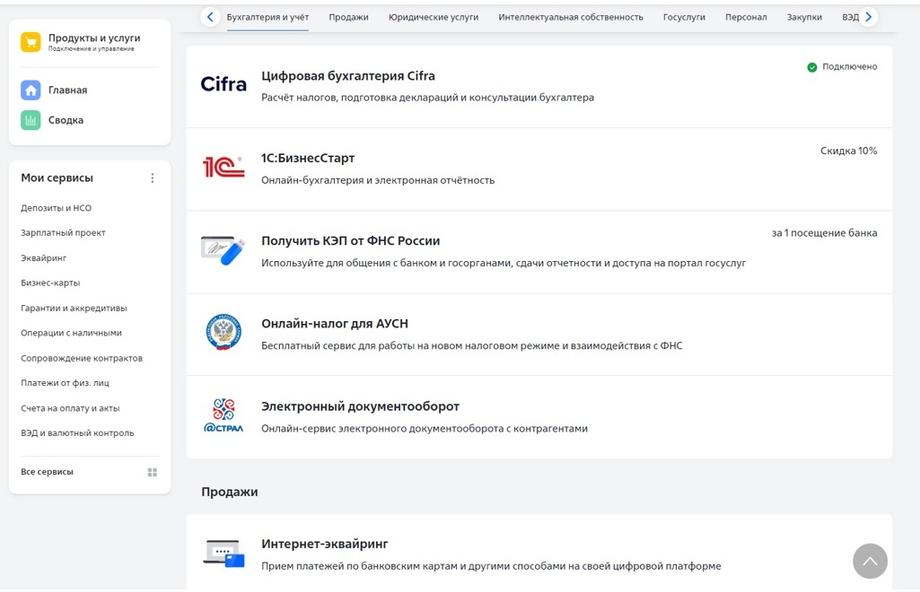The image size is (920, 592).
Task: Open the Юридические услуги tab
Action: (x=433, y=17)
